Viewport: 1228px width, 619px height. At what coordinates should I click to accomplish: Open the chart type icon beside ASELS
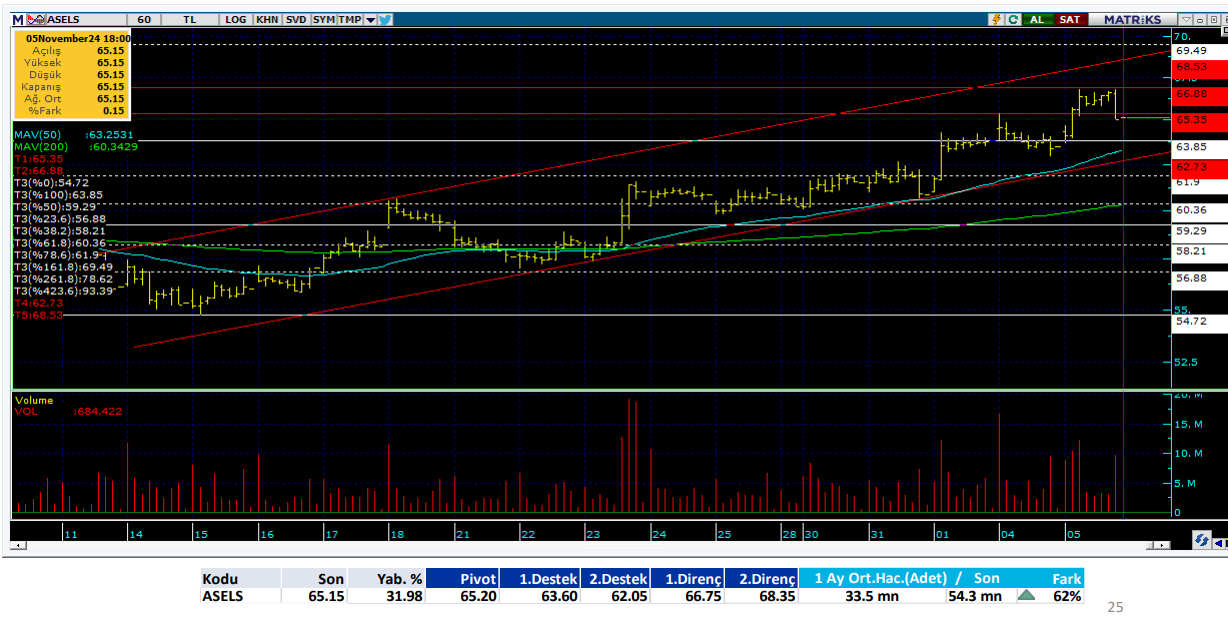pyautogui.click(x=35, y=19)
